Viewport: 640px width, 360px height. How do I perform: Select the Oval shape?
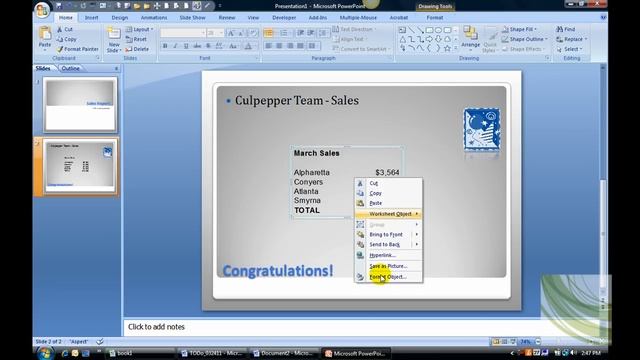point(438,30)
